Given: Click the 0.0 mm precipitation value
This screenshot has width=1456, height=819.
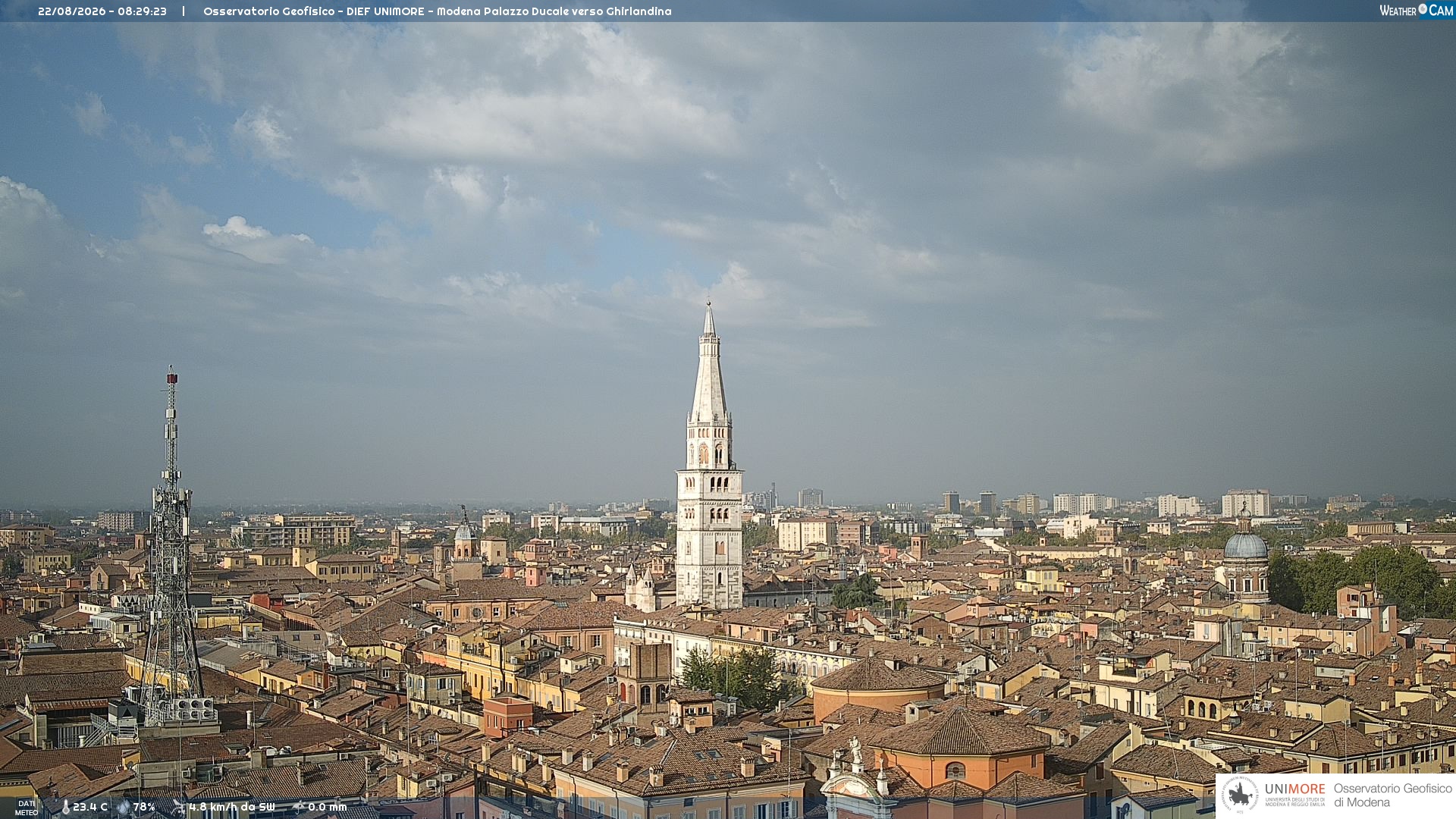Looking at the screenshot, I should [x=328, y=807].
